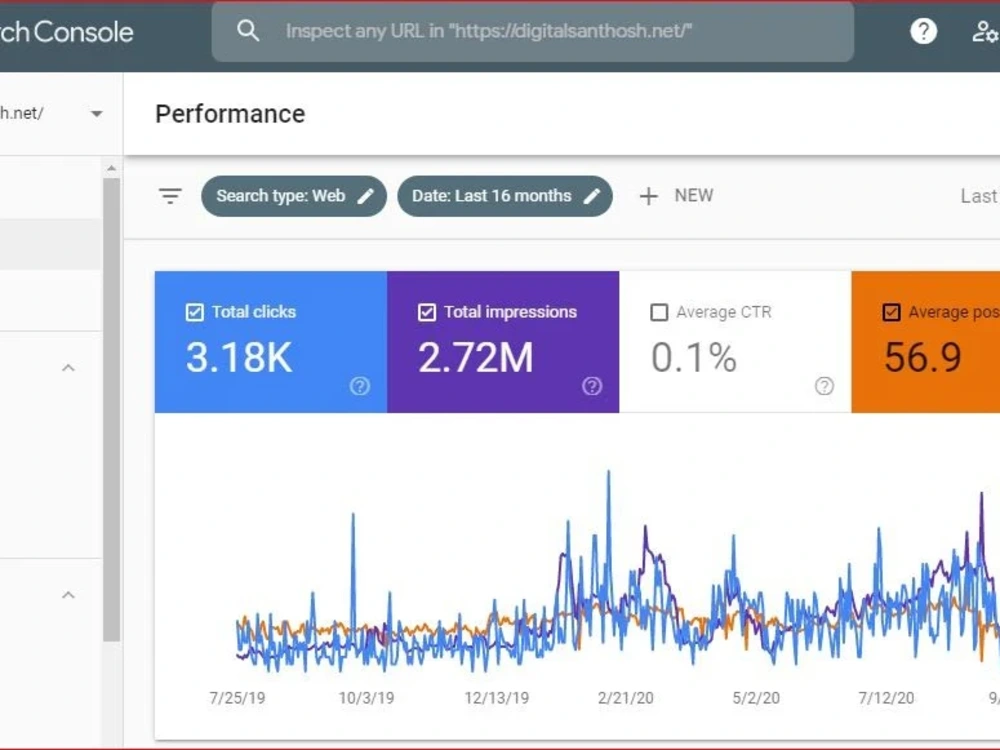Click the plus icon beside NEW

point(649,196)
